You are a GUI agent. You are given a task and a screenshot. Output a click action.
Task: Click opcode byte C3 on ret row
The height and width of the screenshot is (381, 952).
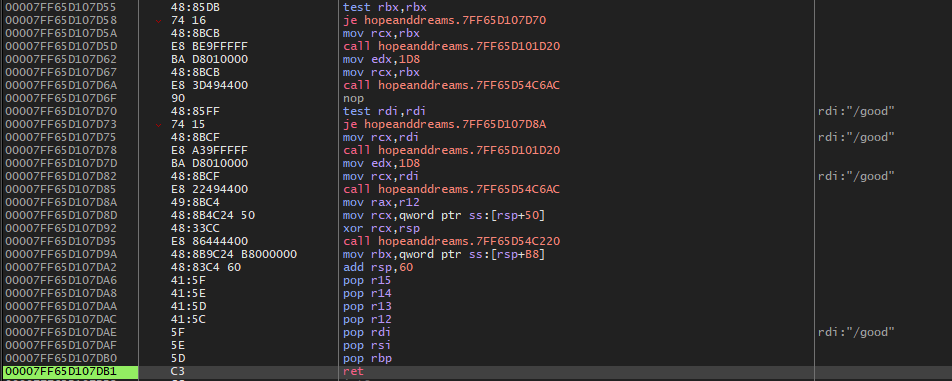178,372
